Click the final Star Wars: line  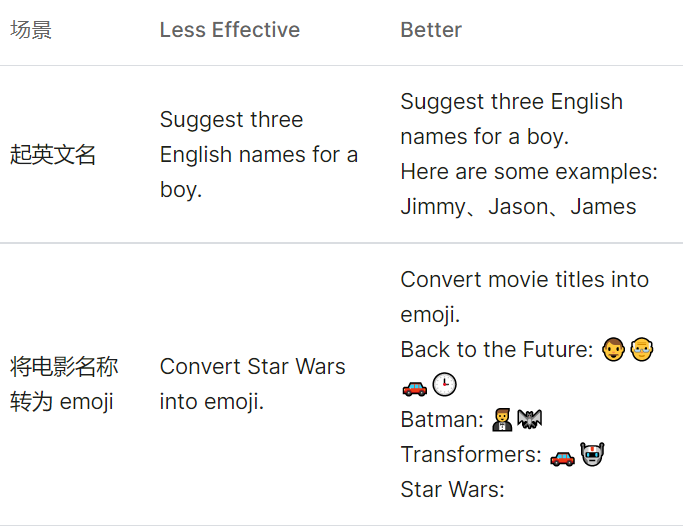point(452,490)
